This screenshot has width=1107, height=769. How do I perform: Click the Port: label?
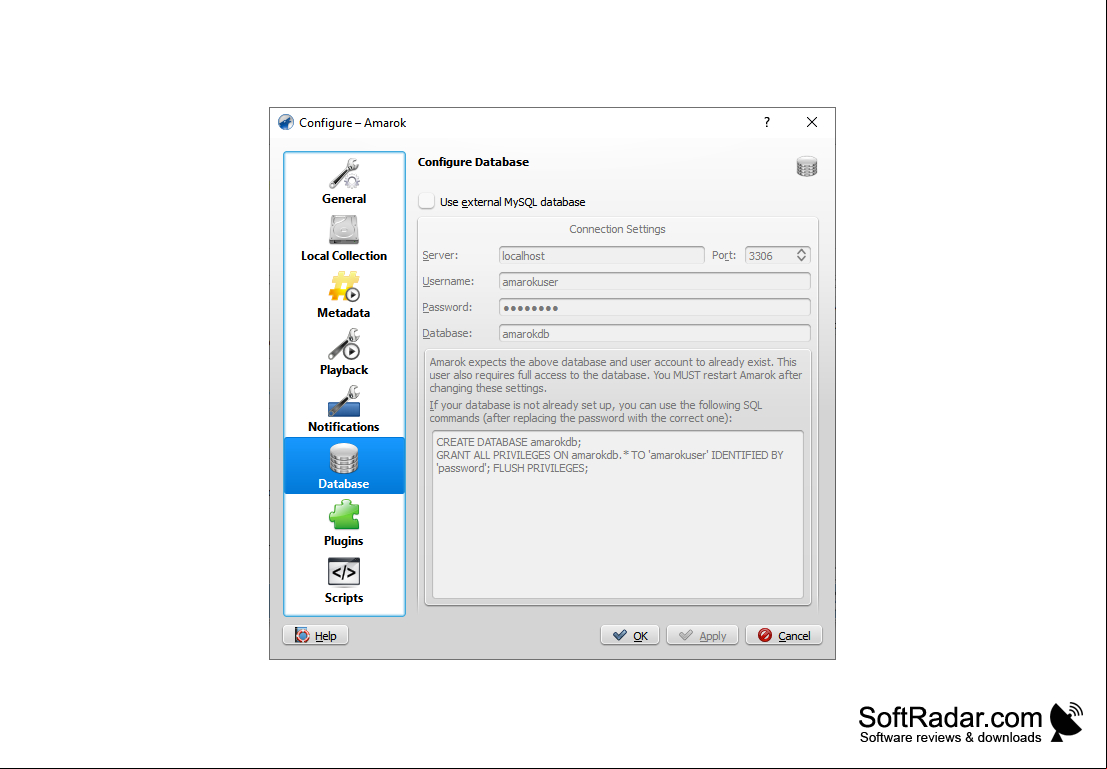click(724, 255)
